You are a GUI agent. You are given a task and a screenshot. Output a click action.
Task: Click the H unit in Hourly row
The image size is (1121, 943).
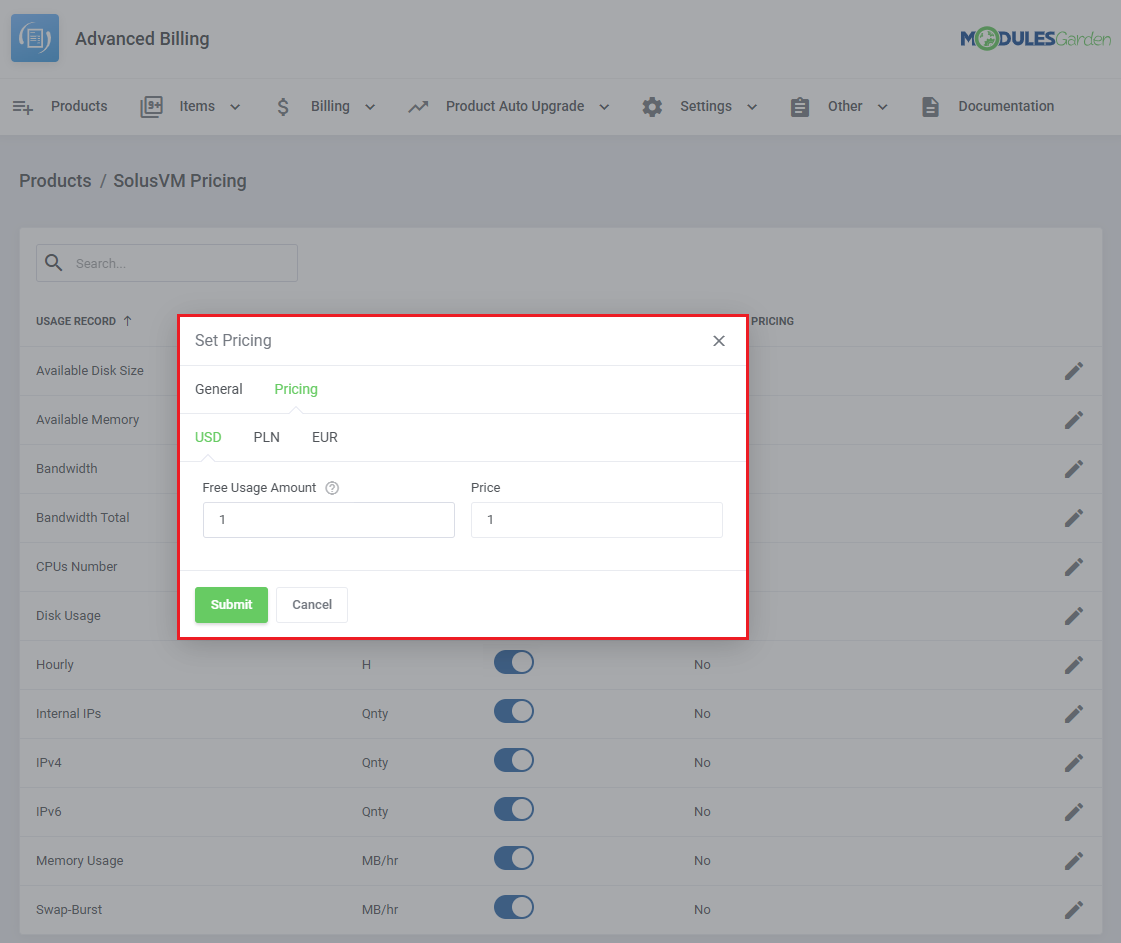[366, 665]
